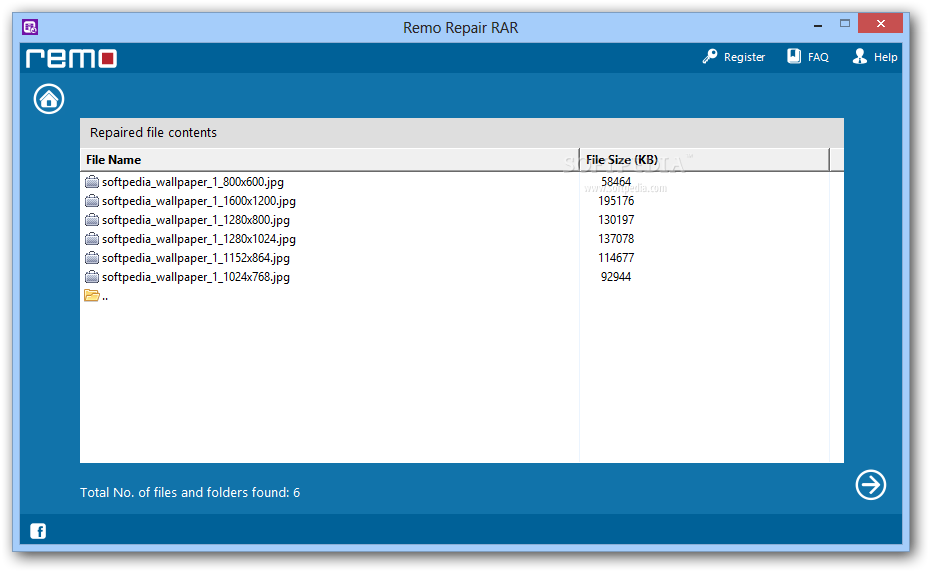
Task: Sort by the File Name column header
Action: (330, 160)
